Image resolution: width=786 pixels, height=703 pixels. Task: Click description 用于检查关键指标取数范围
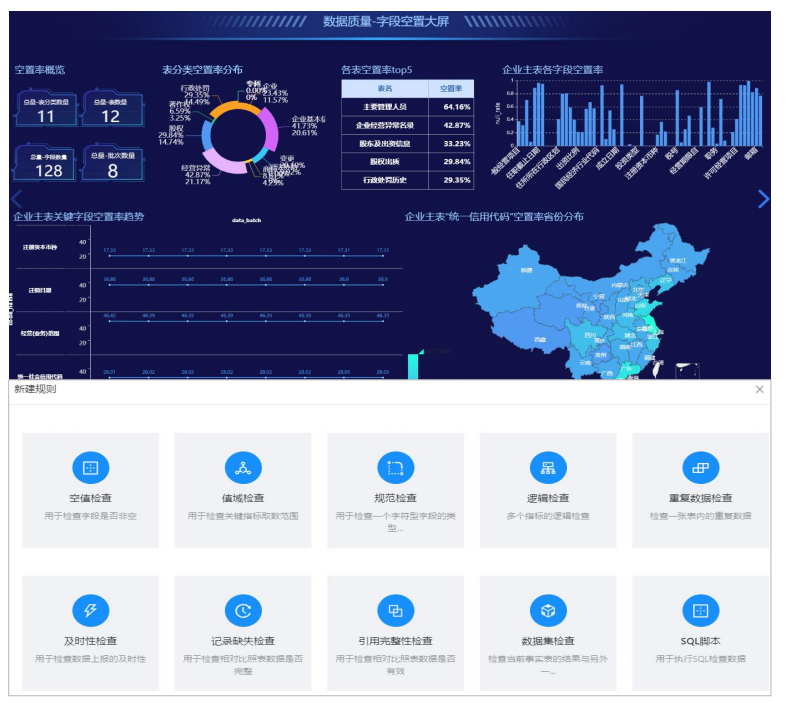point(243,516)
